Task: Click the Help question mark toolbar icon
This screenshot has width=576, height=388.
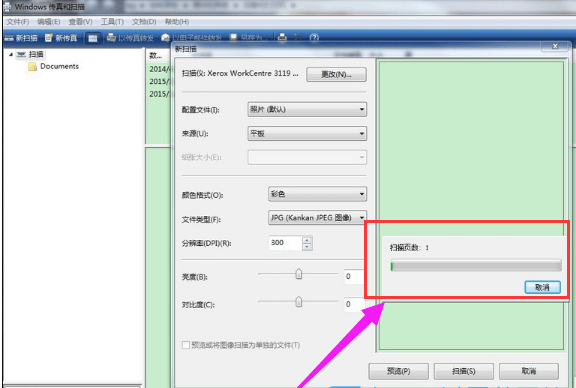Action: [314, 37]
